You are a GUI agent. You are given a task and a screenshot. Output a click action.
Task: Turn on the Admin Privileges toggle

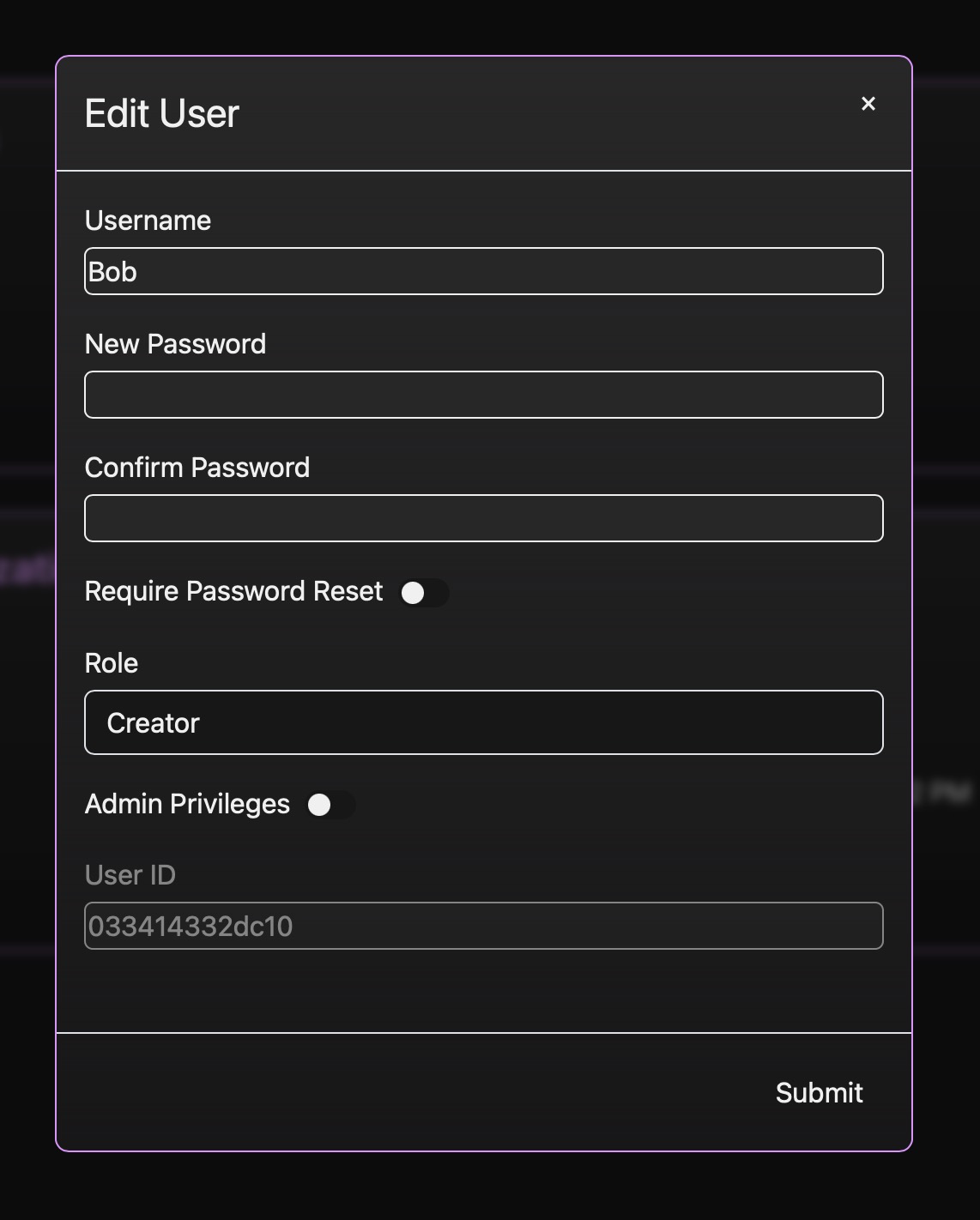pos(330,805)
